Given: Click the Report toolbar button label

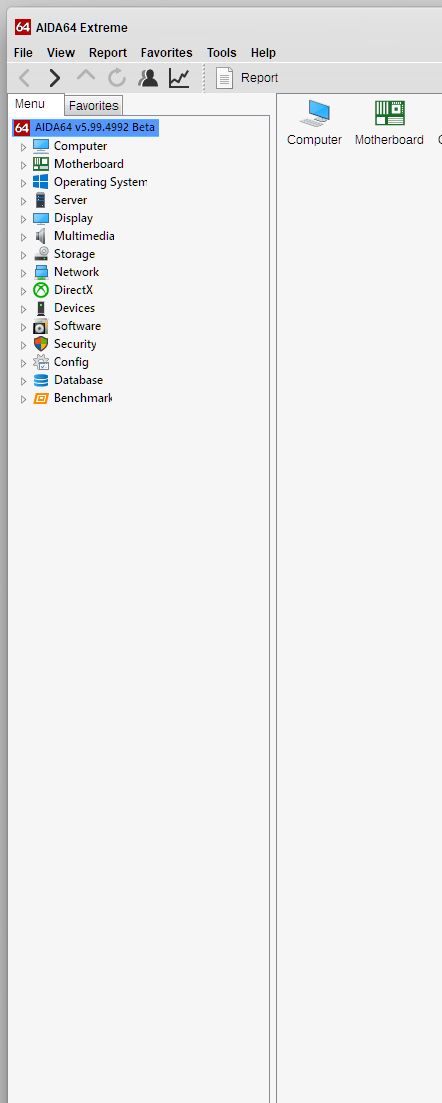Looking at the screenshot, I should (x=260, y=78).
